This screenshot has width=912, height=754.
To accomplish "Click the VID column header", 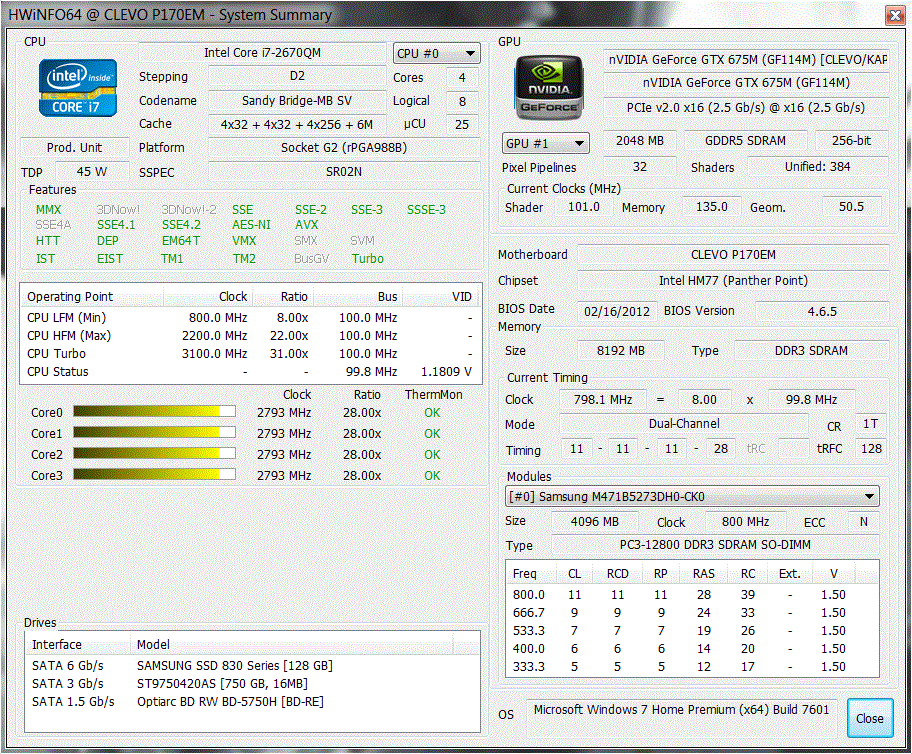I will click(x=441, y=297).
